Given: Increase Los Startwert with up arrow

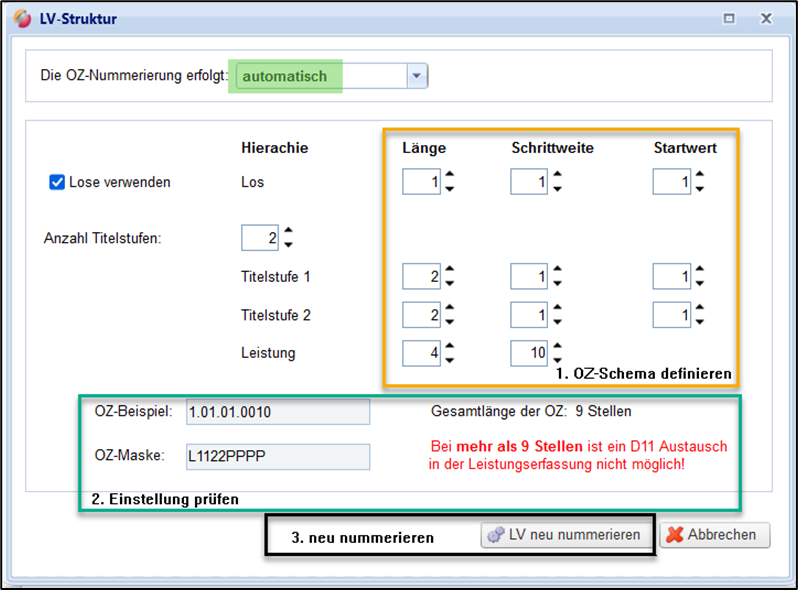Looking at the screenshot, I should tap(699, 175).
